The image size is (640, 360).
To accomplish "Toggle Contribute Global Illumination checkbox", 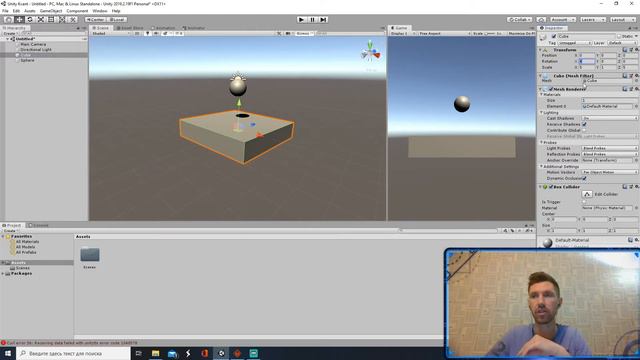I will (584, 130).
